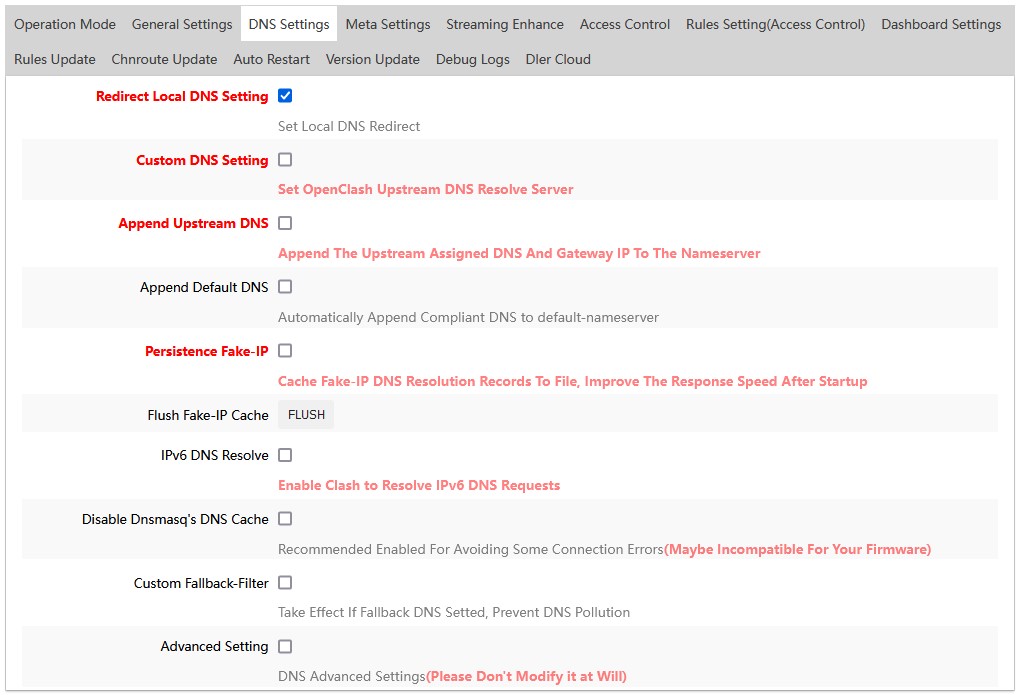1019x695 pixels.
Task: Click the 'Custom DNS Setting' label
Action: click(x=202, y=160)
